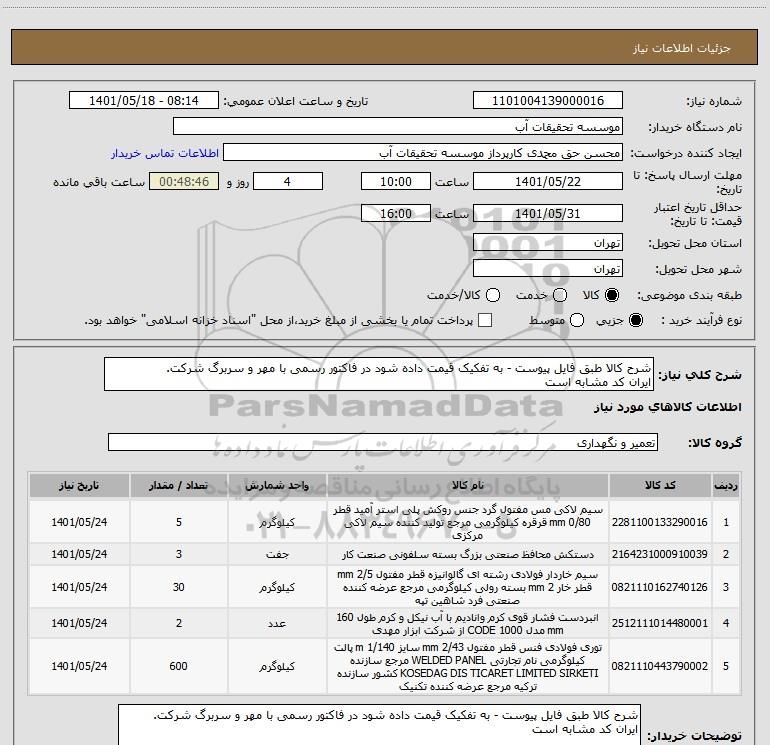The image size is (770, 745).
Task: Click the delivery province field استان محل تحویل
Action: (x=548, y=242)
